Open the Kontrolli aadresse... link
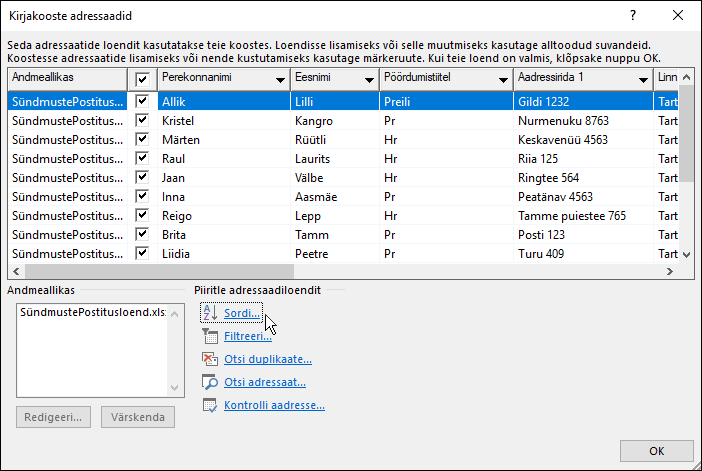Viewport: 702px width, 471px height. (274, 405)
